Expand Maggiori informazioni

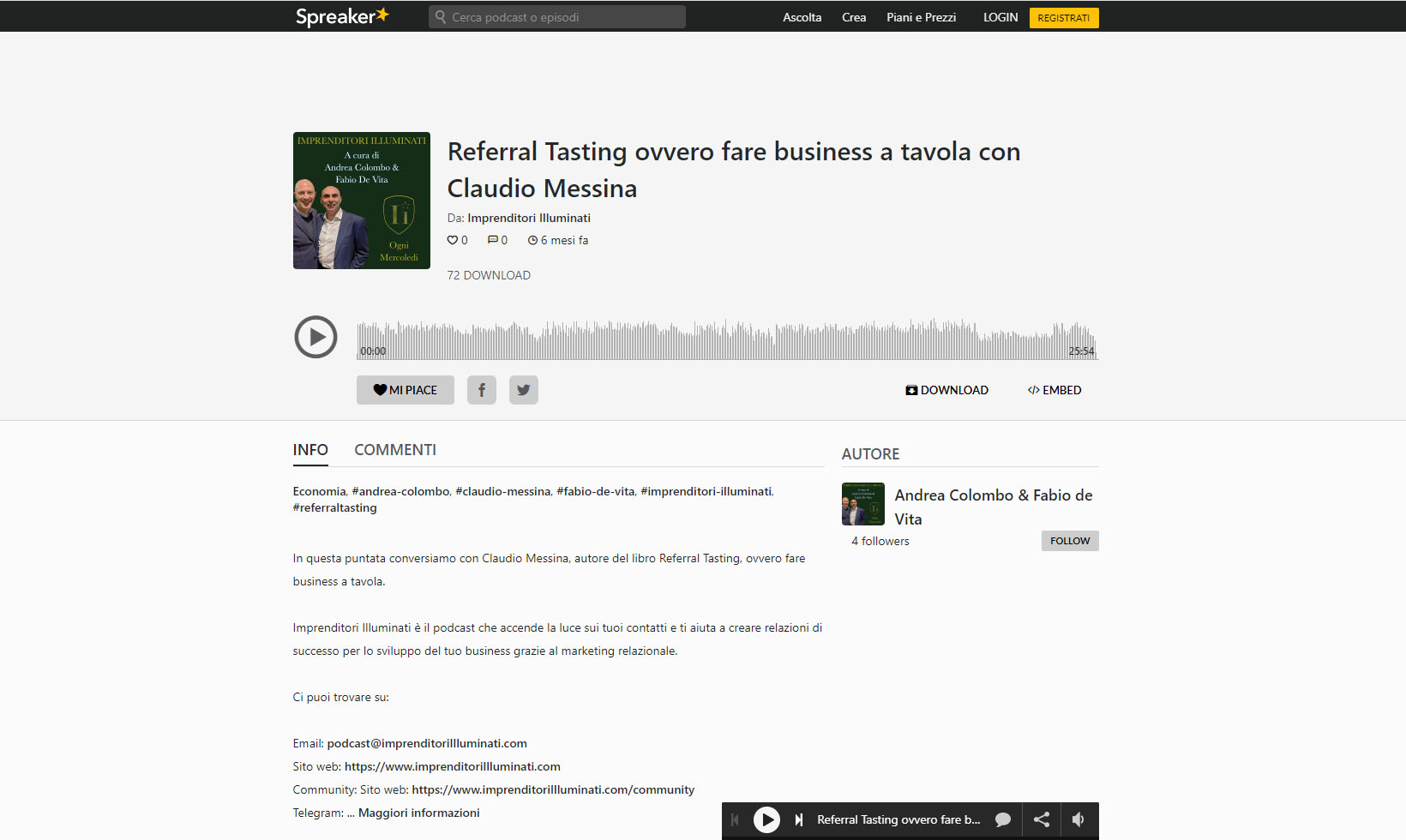click(419, 813)
